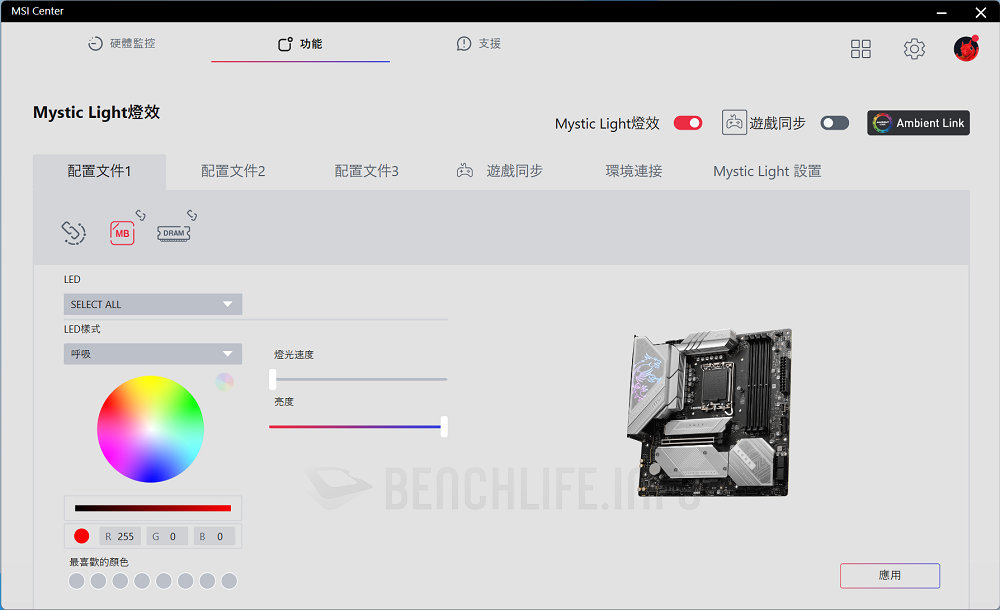Image resolution: width=1000 pixels, height=610 pixels.
Task: Expand the 呼吸 LED style dropdown
Action: tap(153, 354)
